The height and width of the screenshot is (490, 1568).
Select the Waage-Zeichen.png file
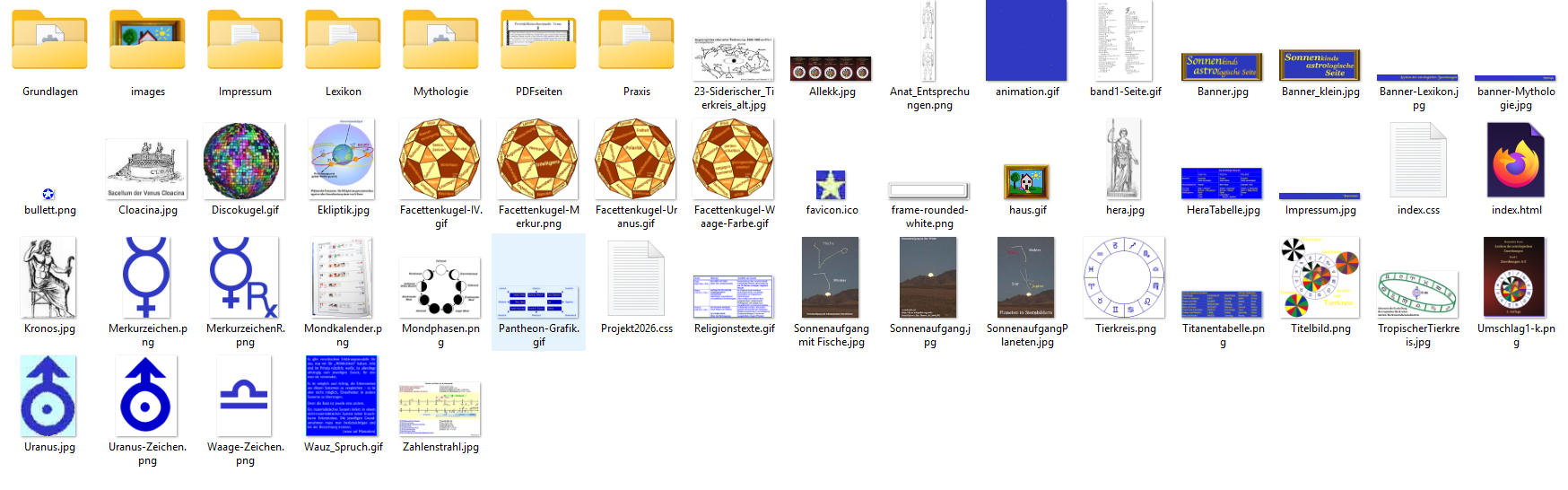tap(244, 395)
